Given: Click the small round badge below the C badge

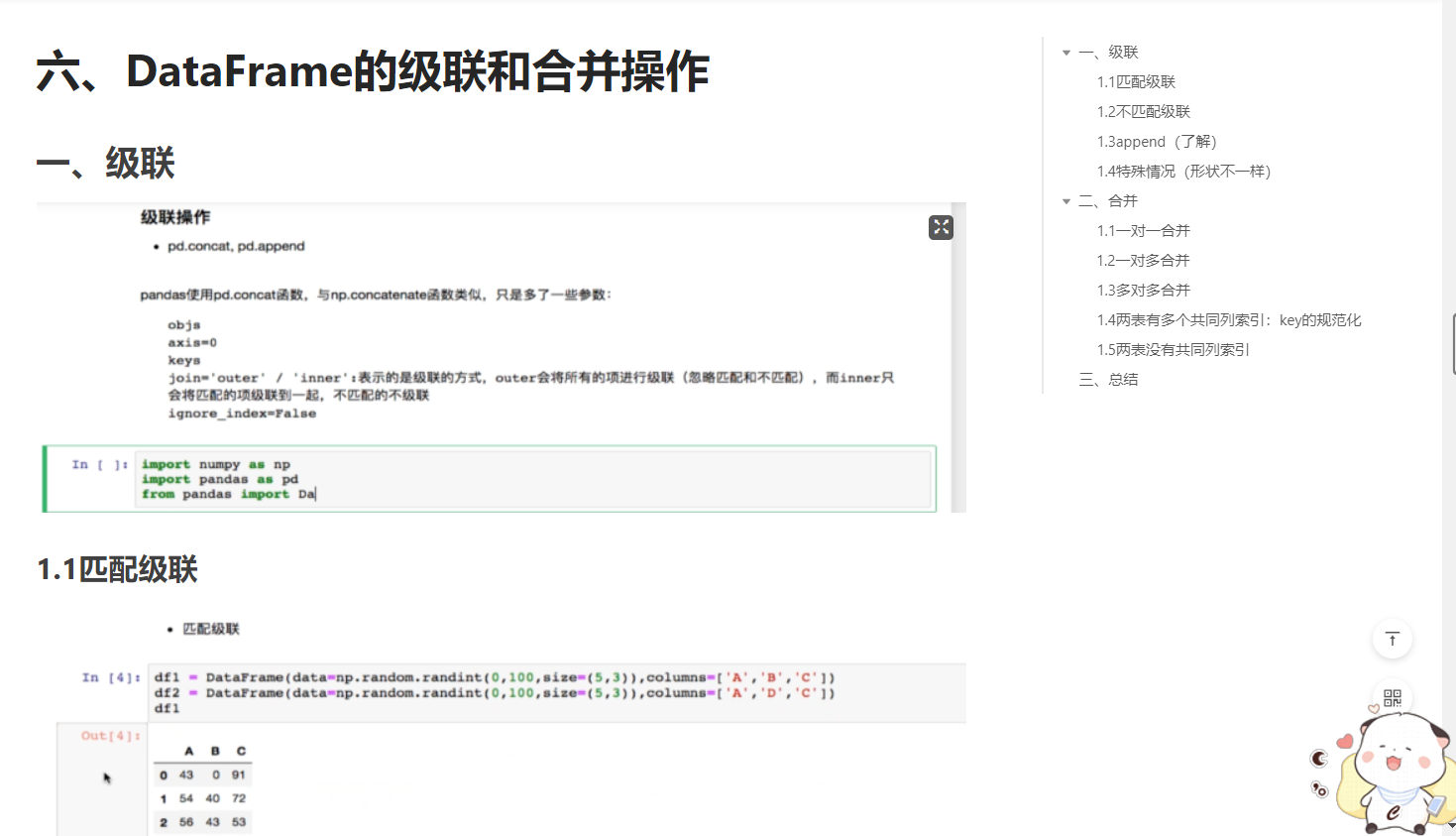Looking at the screenshot, I should (1318, 790).
